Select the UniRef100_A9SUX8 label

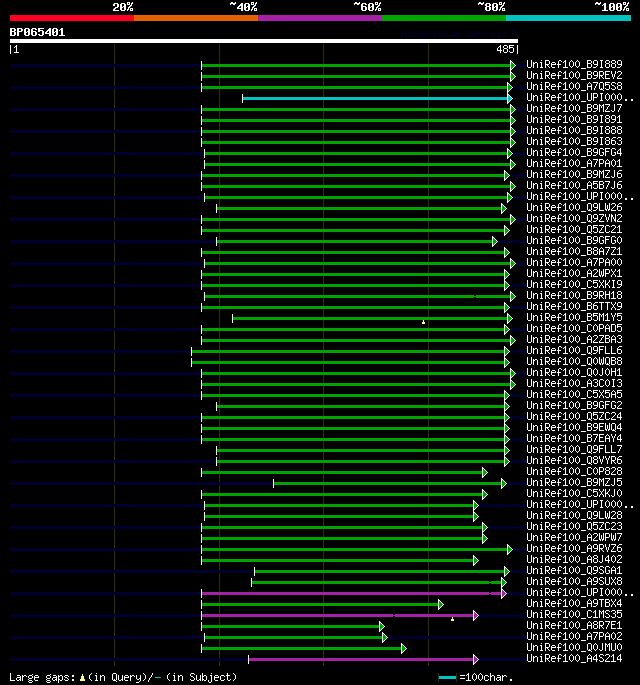point(574,581)
